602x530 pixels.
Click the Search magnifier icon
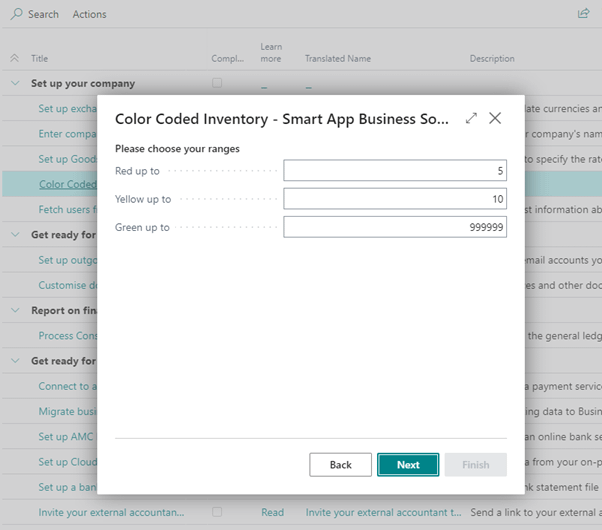(16, 14)
